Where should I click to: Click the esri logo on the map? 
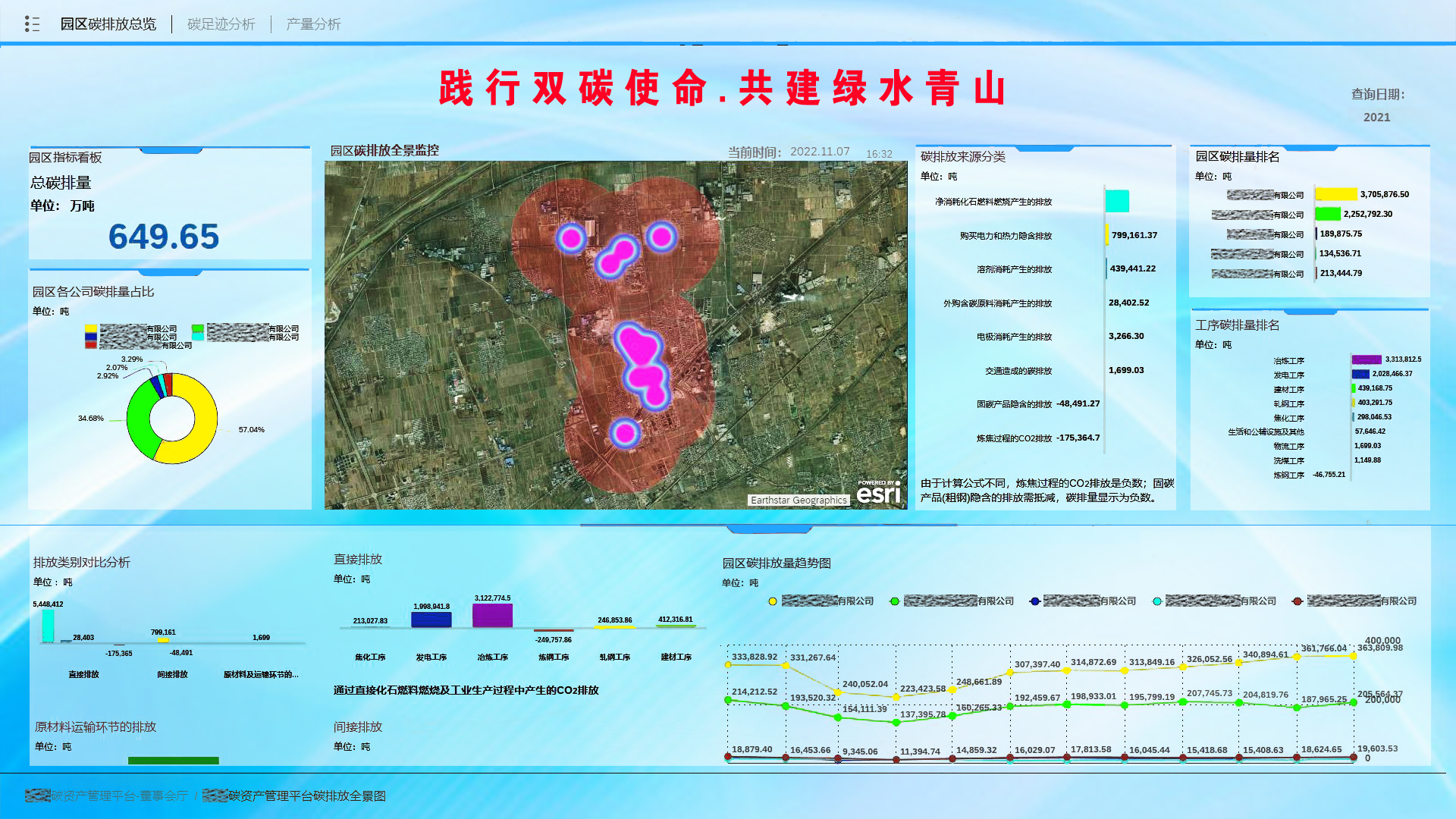878,493
